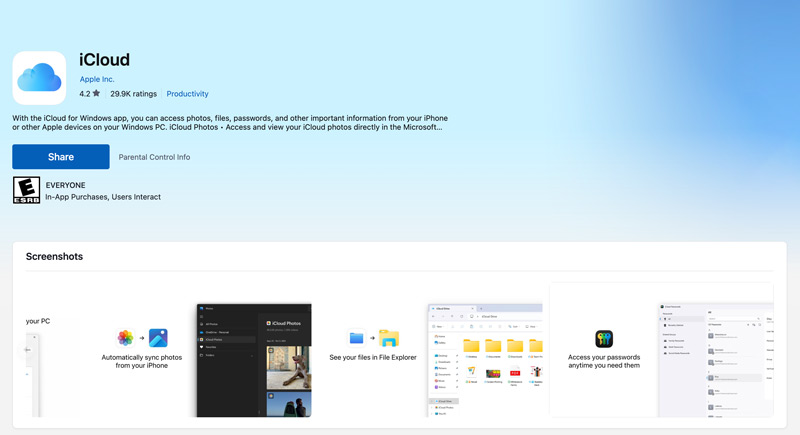Click the iCloud Passwords keys icon
This screenshot has width=800, height=435.
604,339
